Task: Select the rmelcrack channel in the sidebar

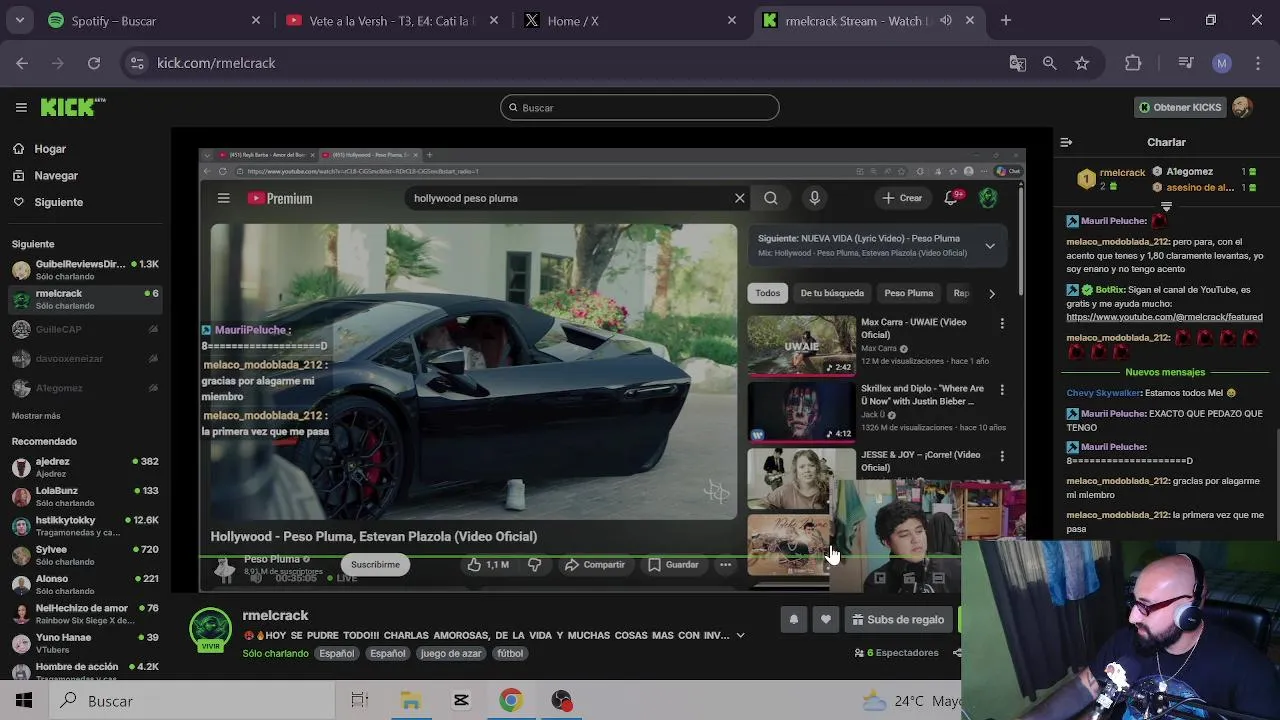Action: (x=85, y=299)
